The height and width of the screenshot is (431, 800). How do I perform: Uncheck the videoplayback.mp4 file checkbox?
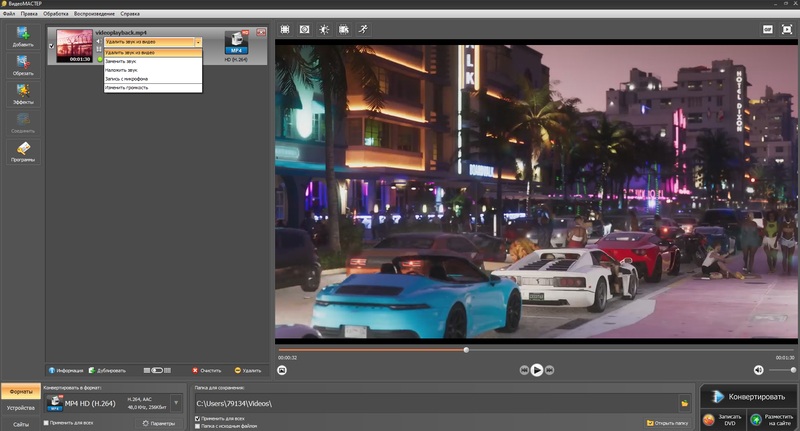[x=52, y=46]
